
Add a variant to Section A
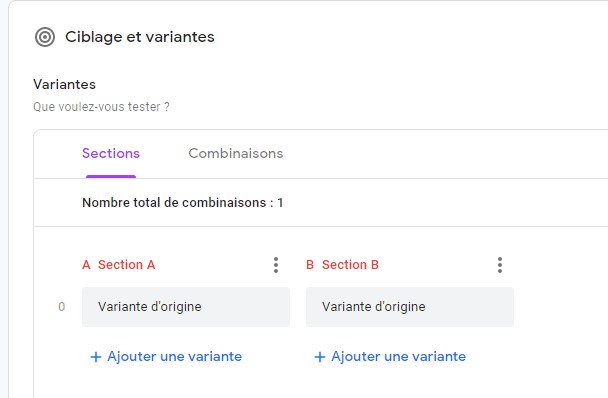point(166,356)
